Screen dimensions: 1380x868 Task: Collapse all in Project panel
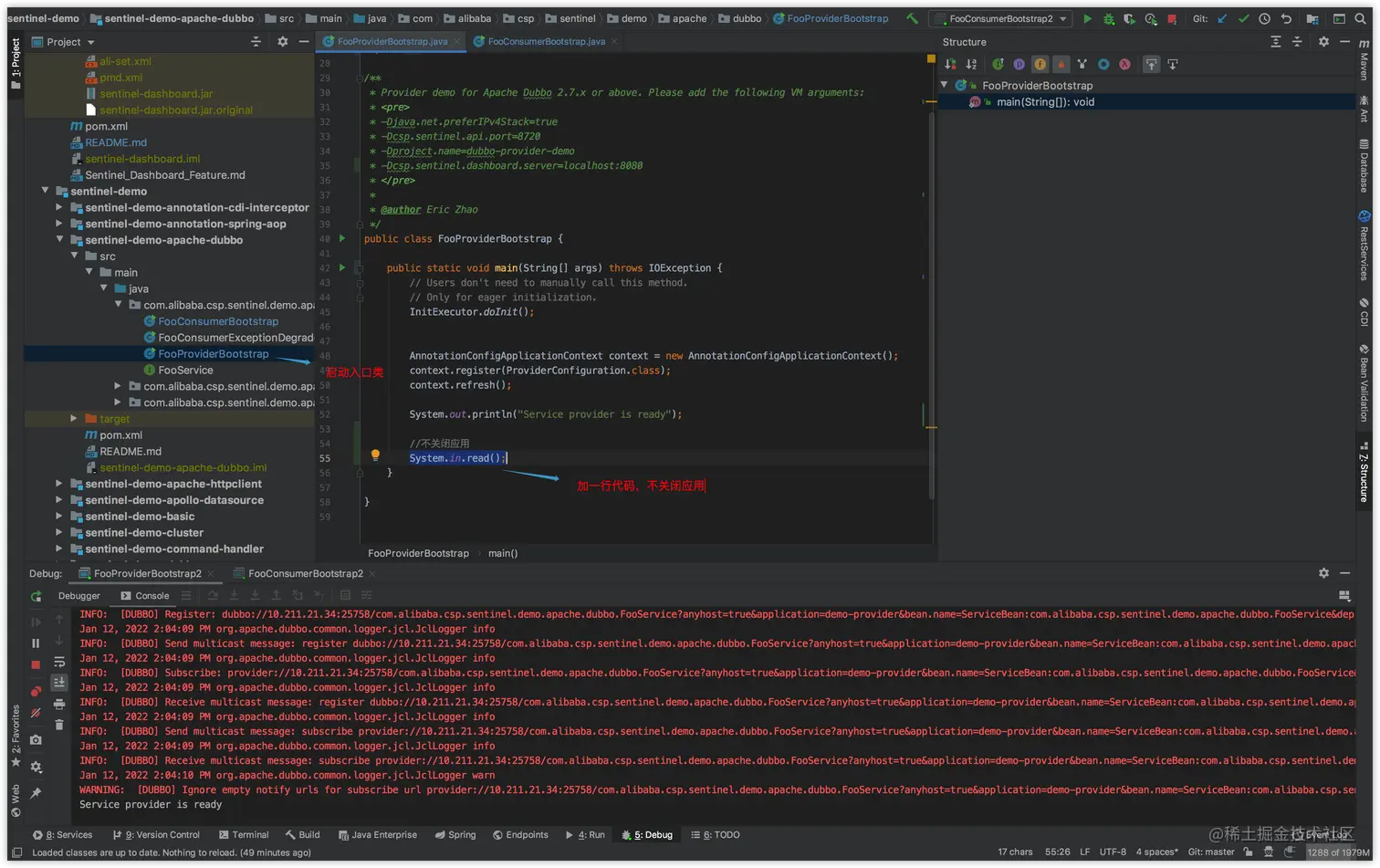[256, 42]
